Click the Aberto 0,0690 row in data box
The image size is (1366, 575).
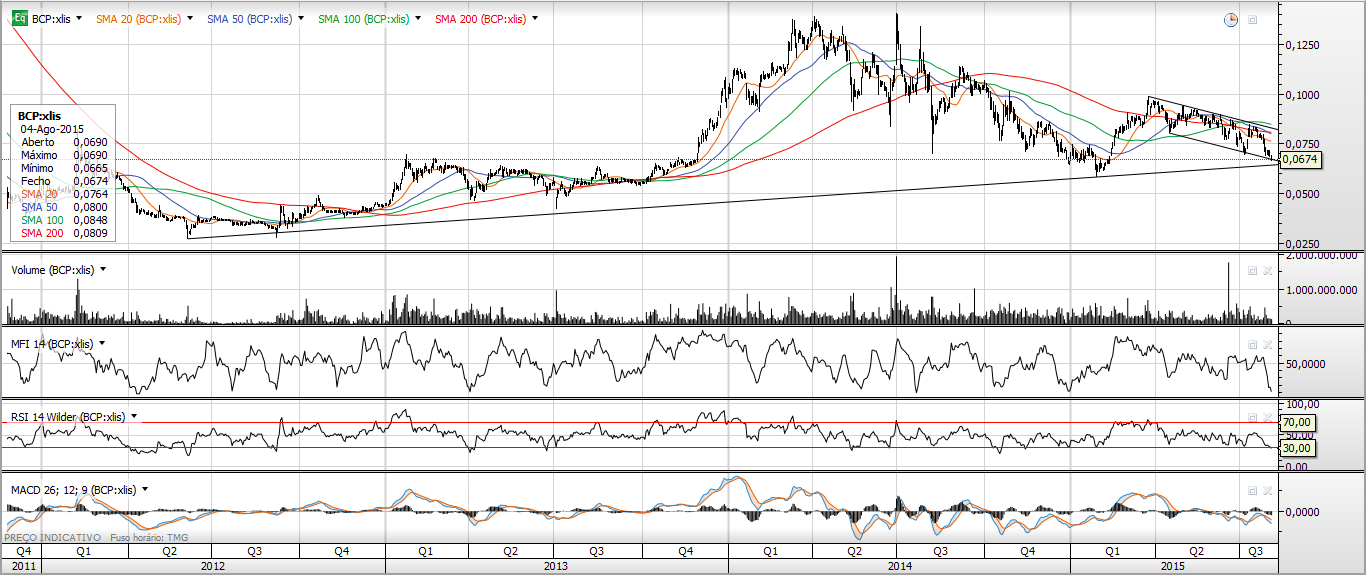65,142
